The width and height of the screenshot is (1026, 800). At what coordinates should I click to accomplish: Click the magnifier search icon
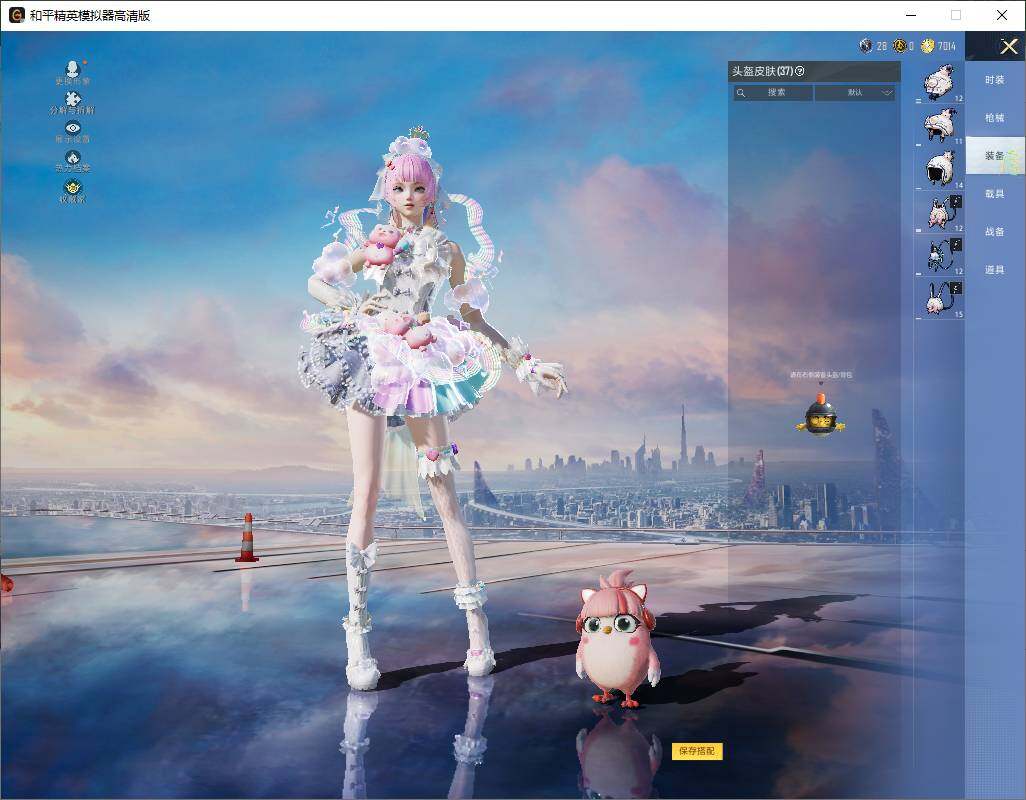tap(741, 93)
